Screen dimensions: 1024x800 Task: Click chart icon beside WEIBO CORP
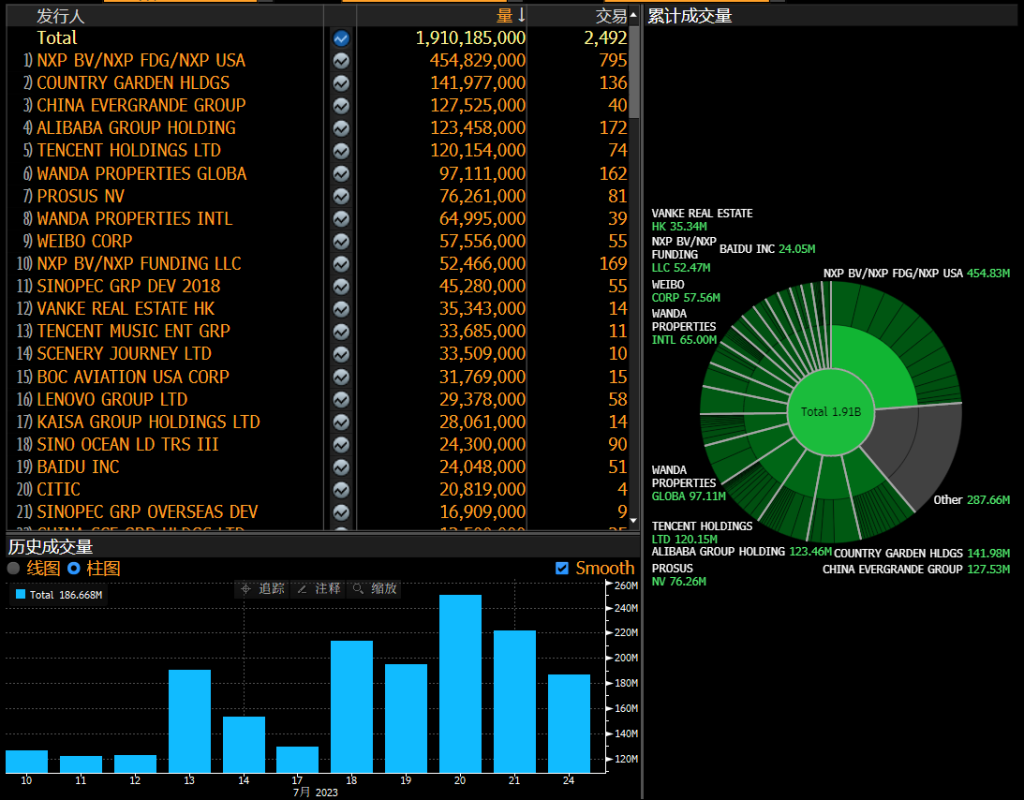341,241
